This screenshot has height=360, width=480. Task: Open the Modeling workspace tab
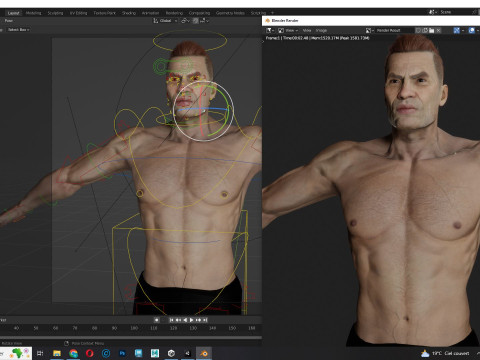pyautogui.click(x=33, y=13)
